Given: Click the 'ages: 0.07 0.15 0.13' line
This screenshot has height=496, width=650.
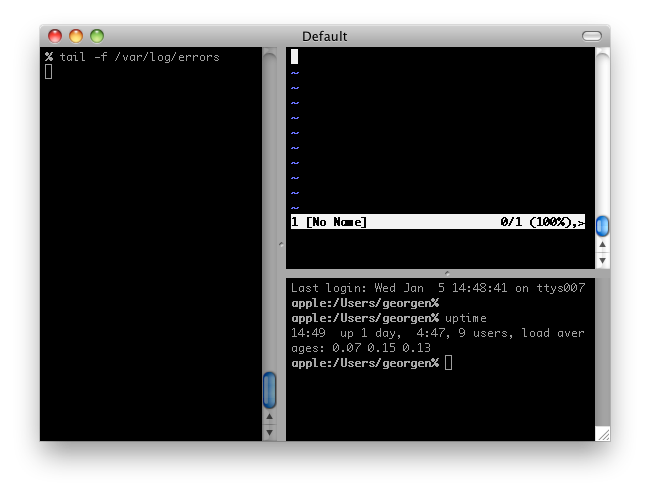Looking at the screenshot, I should (361, 348).
